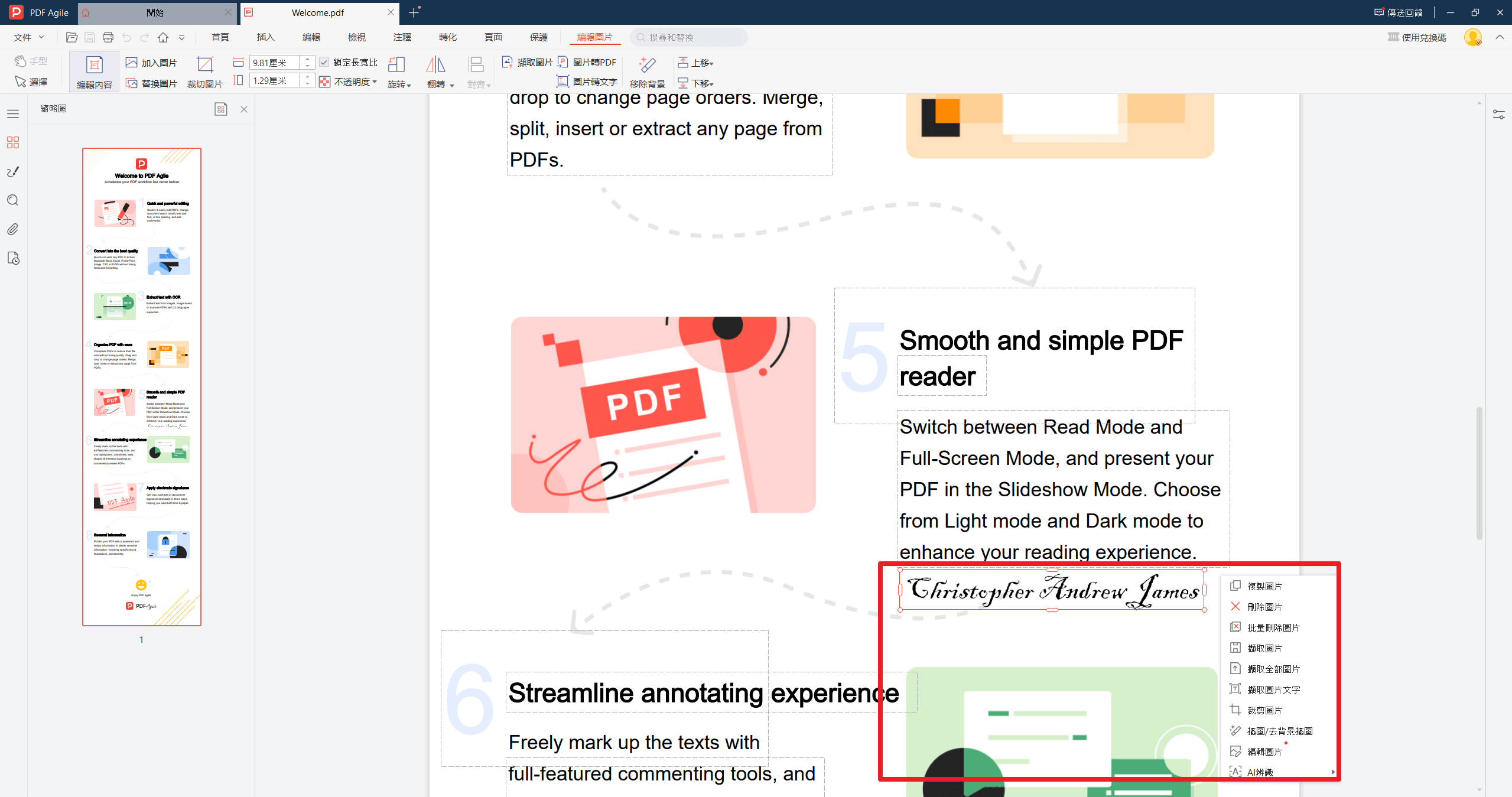
Task: Click the 移除背景 remove background tool
Action: click(x=647, y=72)
